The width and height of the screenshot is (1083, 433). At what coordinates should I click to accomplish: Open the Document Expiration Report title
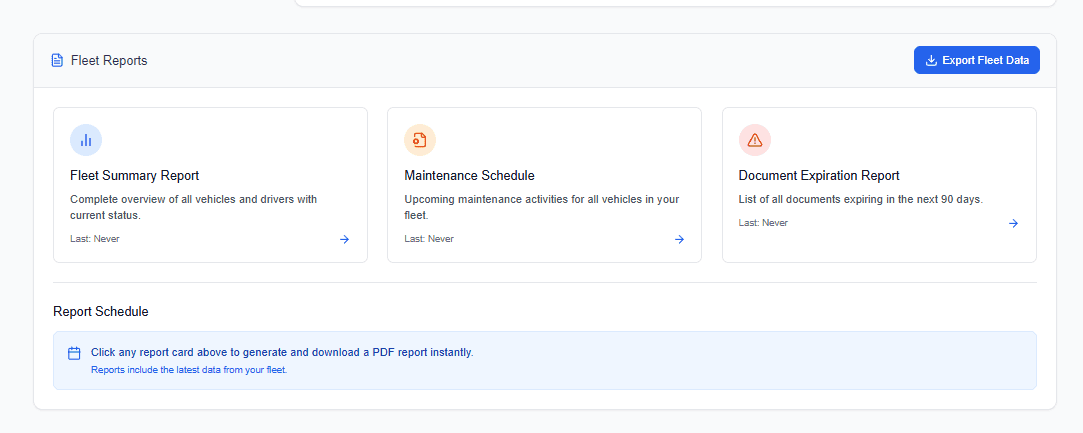pos(819,175)
